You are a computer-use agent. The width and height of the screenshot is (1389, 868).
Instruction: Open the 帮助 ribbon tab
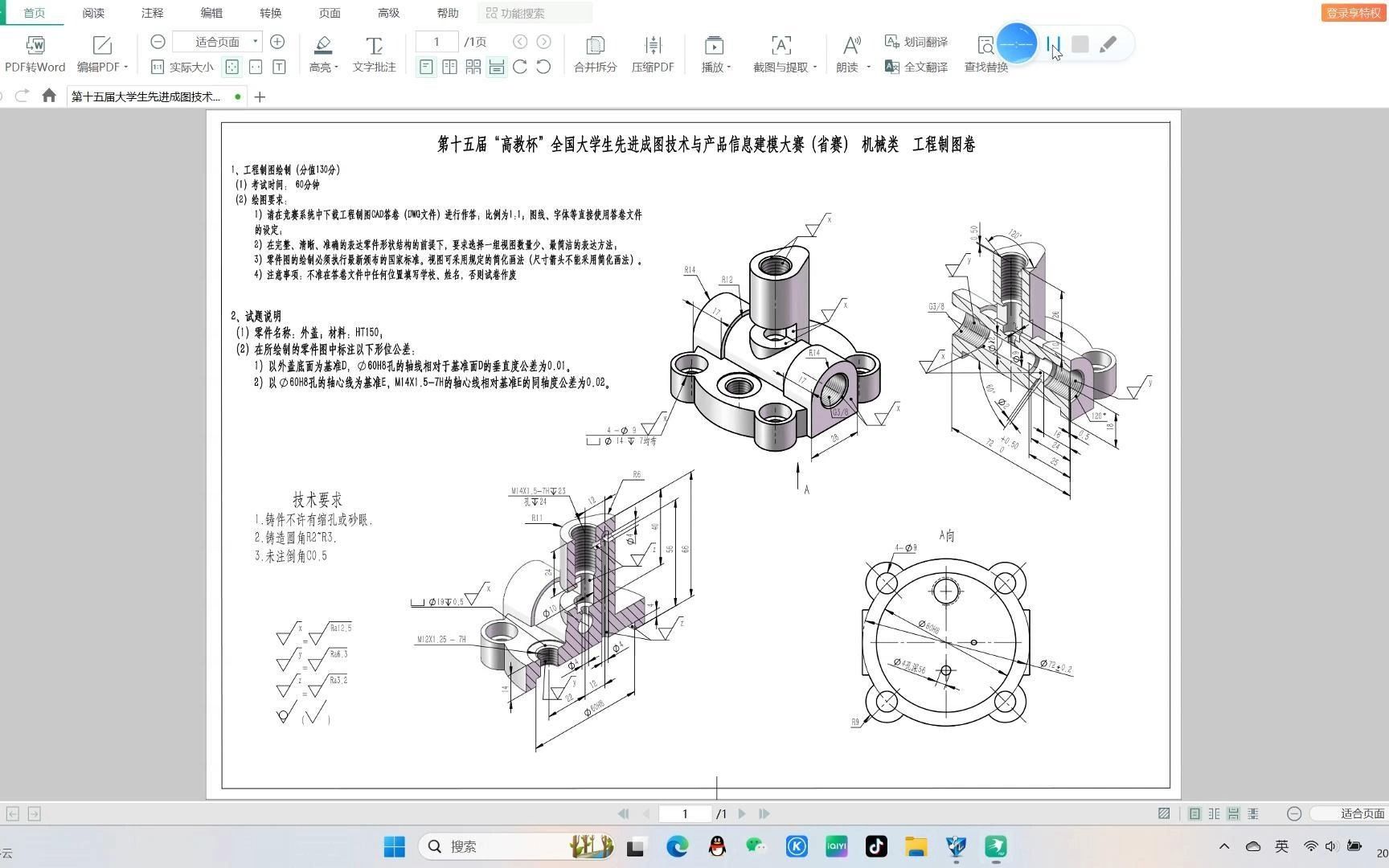(448, 13)
